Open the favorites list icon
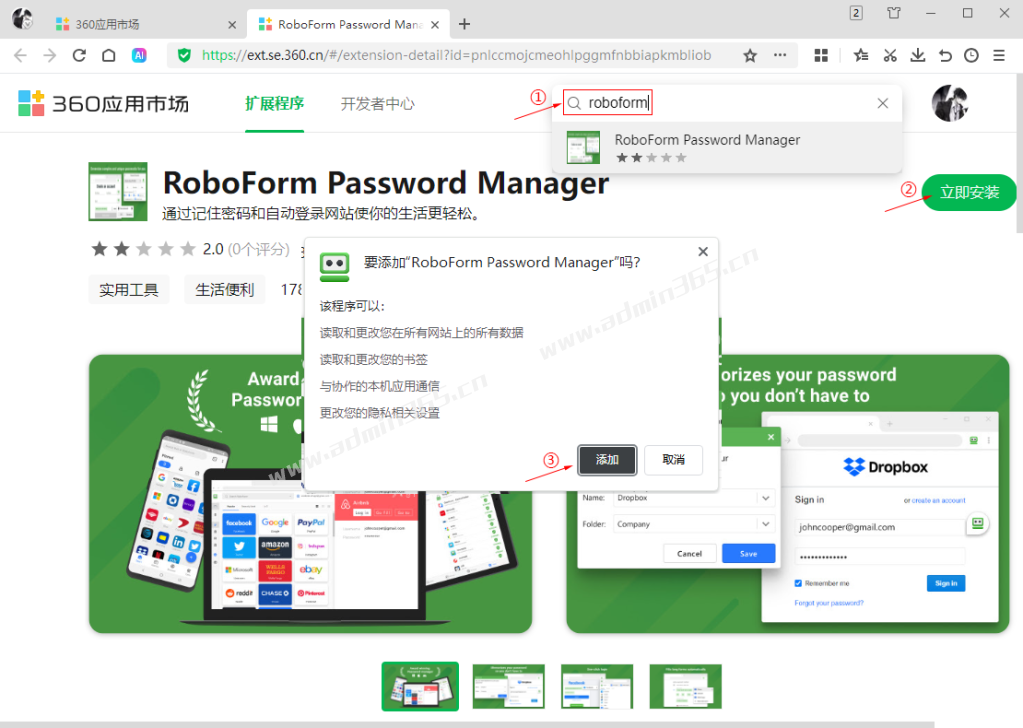 coord(861,55)
